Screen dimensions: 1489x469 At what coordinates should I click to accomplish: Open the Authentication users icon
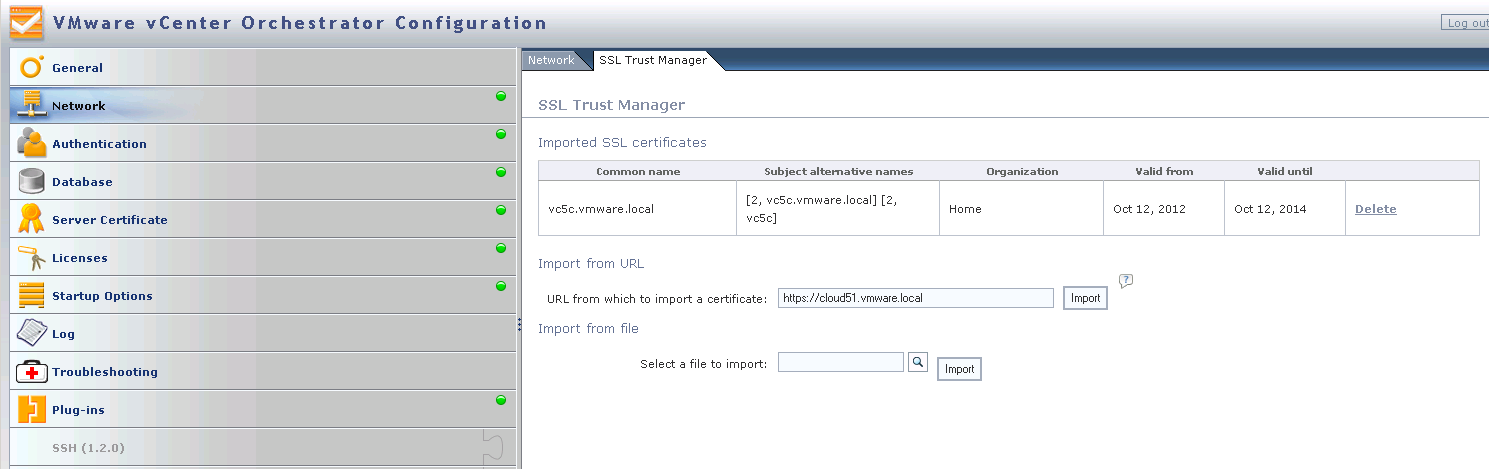tap(32, 143)
